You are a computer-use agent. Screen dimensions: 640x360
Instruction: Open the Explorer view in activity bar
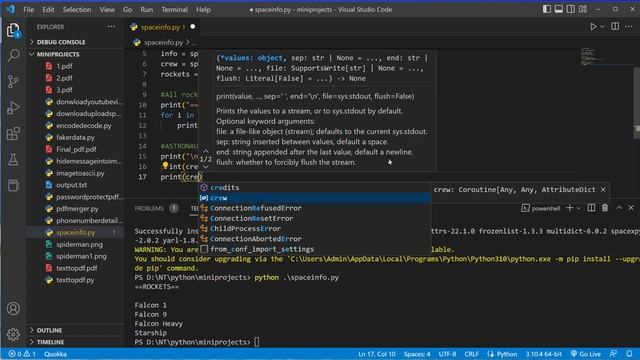click(13, 30)
